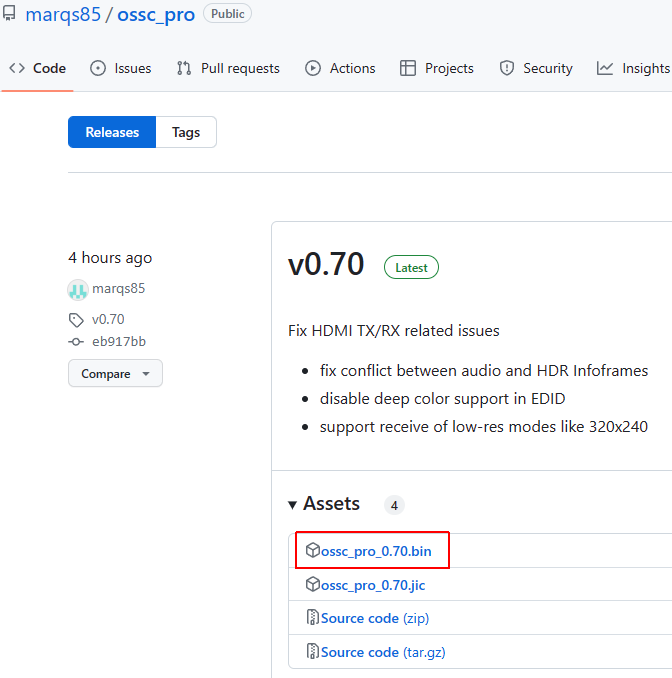Open the Projects tab
This screenshot has width=672, height=678.
(x=437, y=68)
